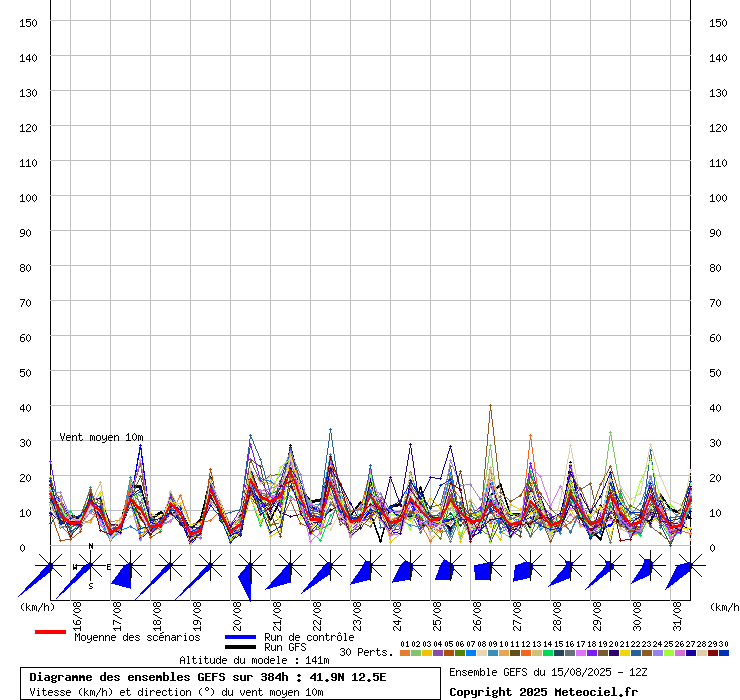Viewport: 740px width, 700px height.
Task: Click the compass wind rose labeled N, S, E, W
Action: [x=90, y=566]
